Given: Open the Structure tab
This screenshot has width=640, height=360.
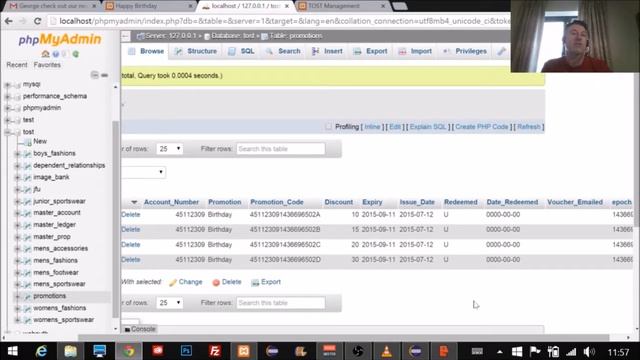Looking at the screenshot, I should pyautogui.click(x=196, y=51).
